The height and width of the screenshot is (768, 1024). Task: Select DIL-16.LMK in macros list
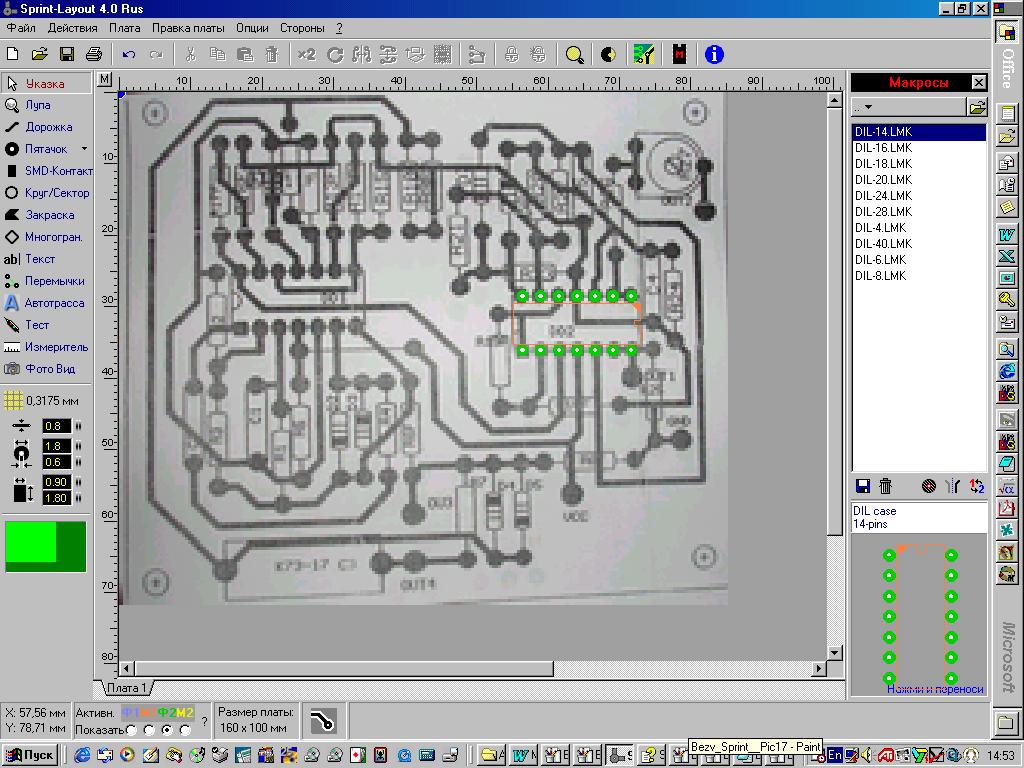(x=882, y=148)
